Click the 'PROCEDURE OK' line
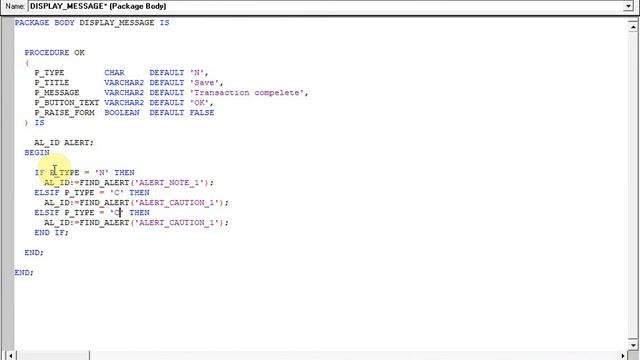This screenshot has width=640, height=360. 54,53
